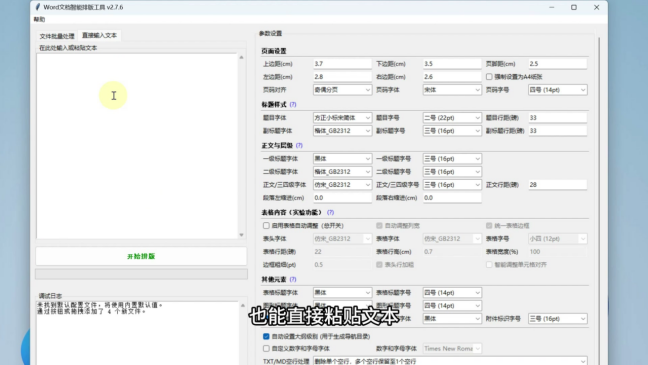This screenshot has height=365, width=648.
Task: Open the 正文/三四级字号 dropdown
Action: pos(452,185)
